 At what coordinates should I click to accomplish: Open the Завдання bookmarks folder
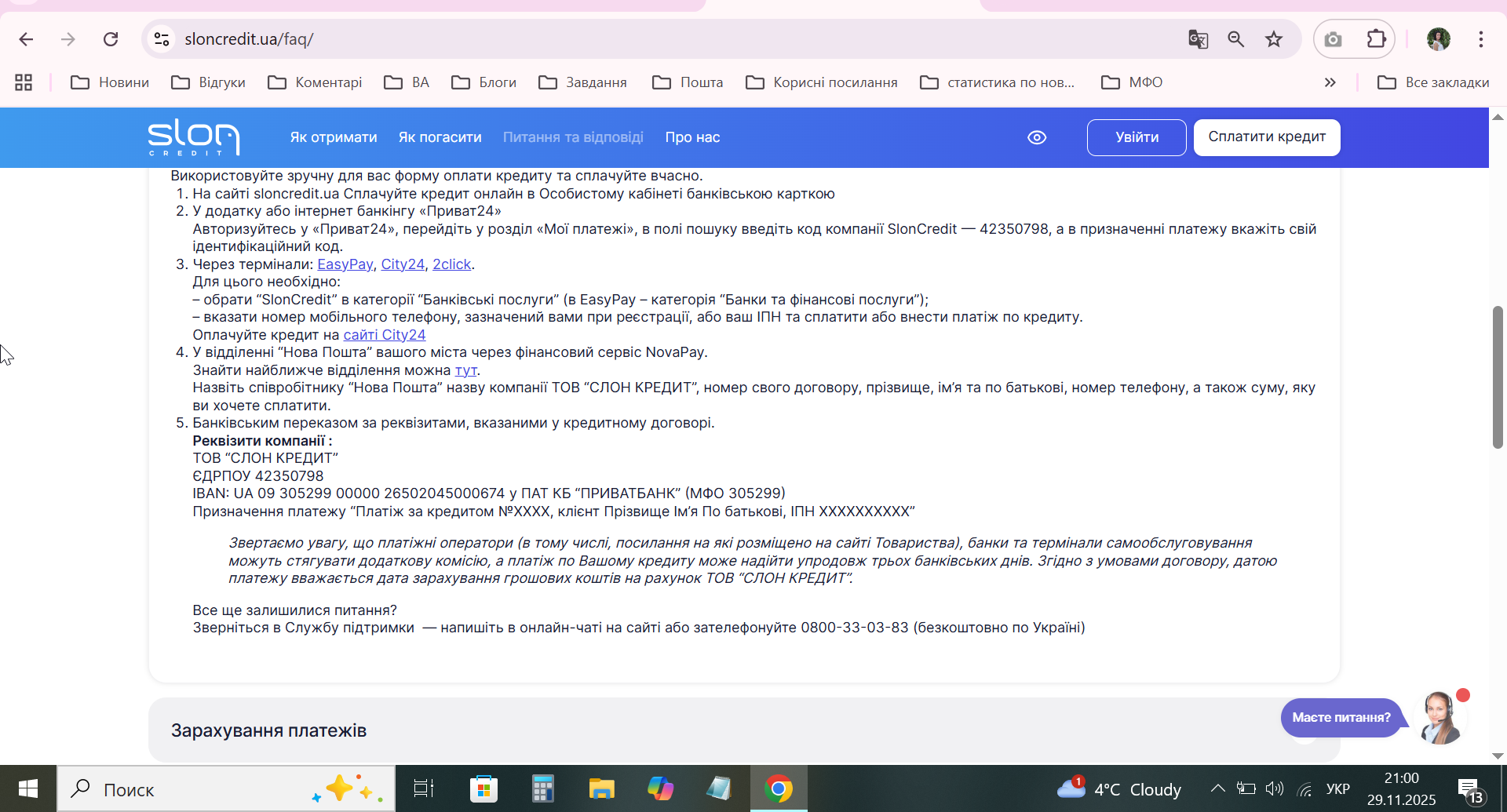(583, 82)
